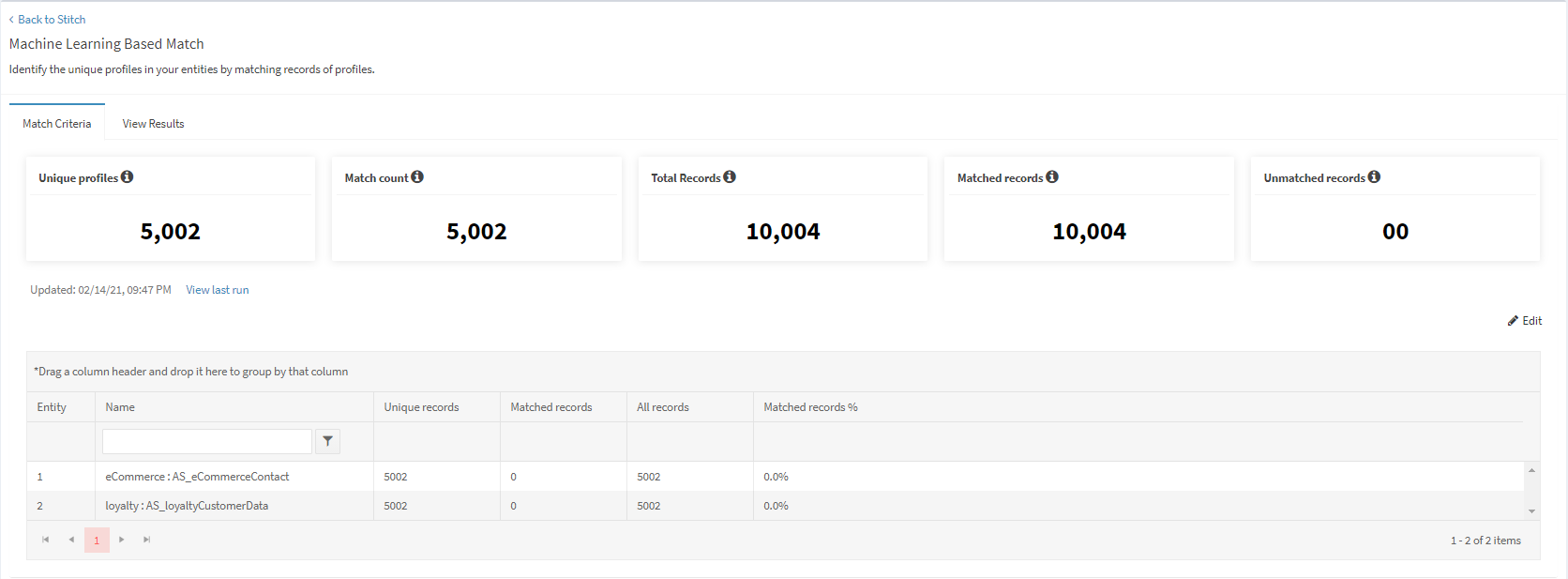This screenshot has width=1568, height=579.
Task: Click the Name filter text field
Action: (x=206, y=441)
